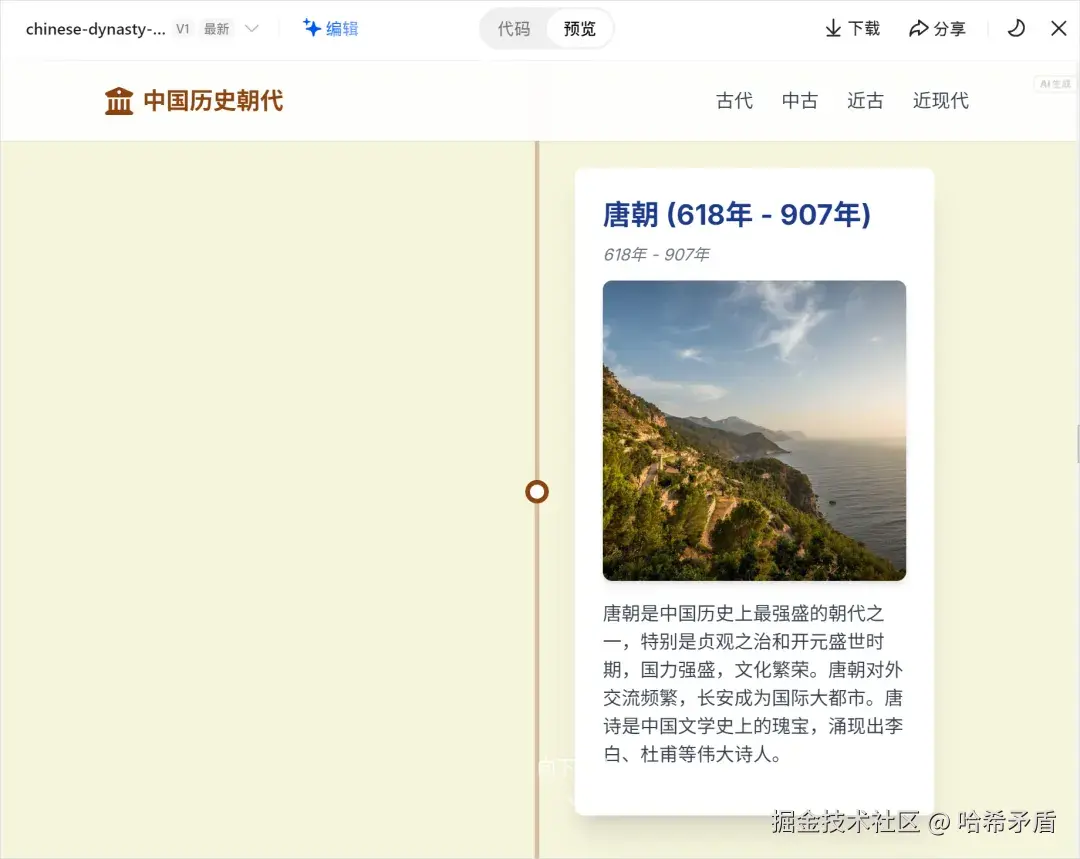Click the Tang dynasty description paragraph
This screenshot has width=1080, height=859.
click(x=753, y=684)
